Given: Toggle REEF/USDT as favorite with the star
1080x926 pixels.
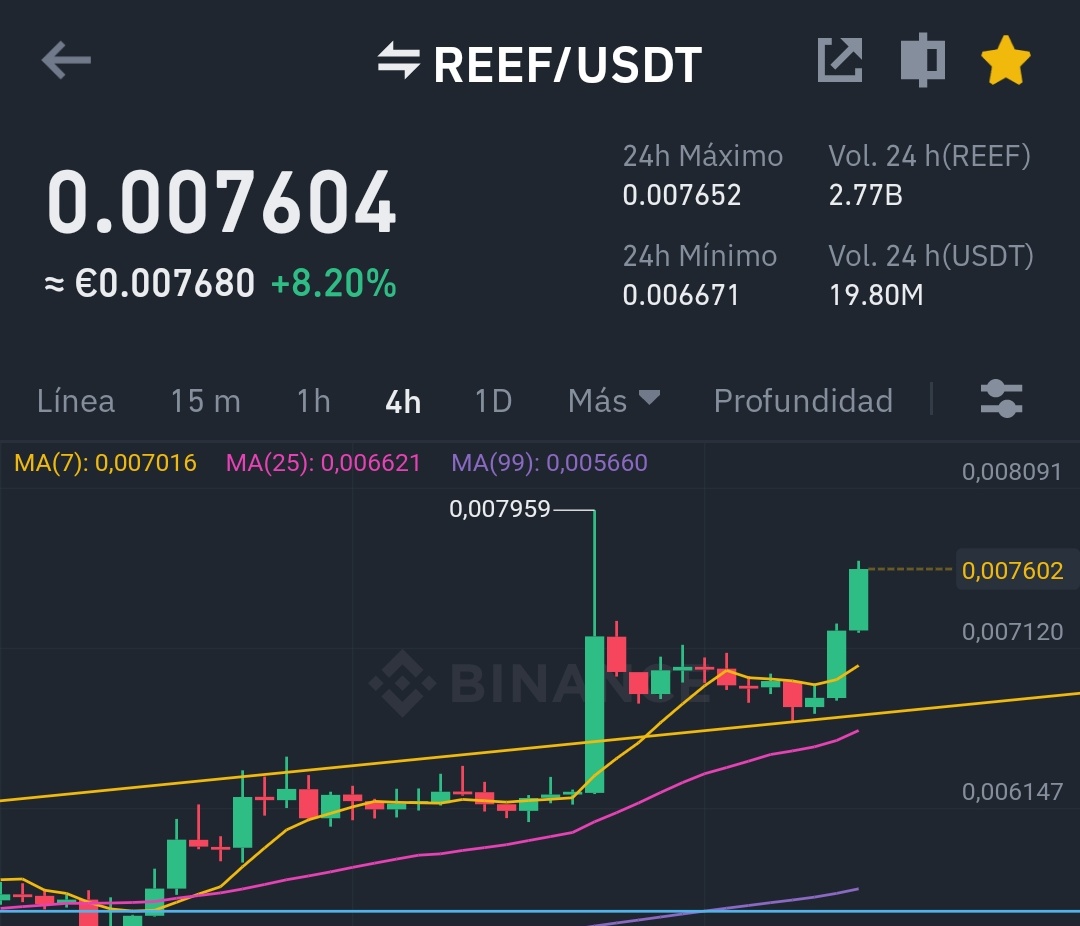Looking at the screenshot, I should coord(1006,60).
